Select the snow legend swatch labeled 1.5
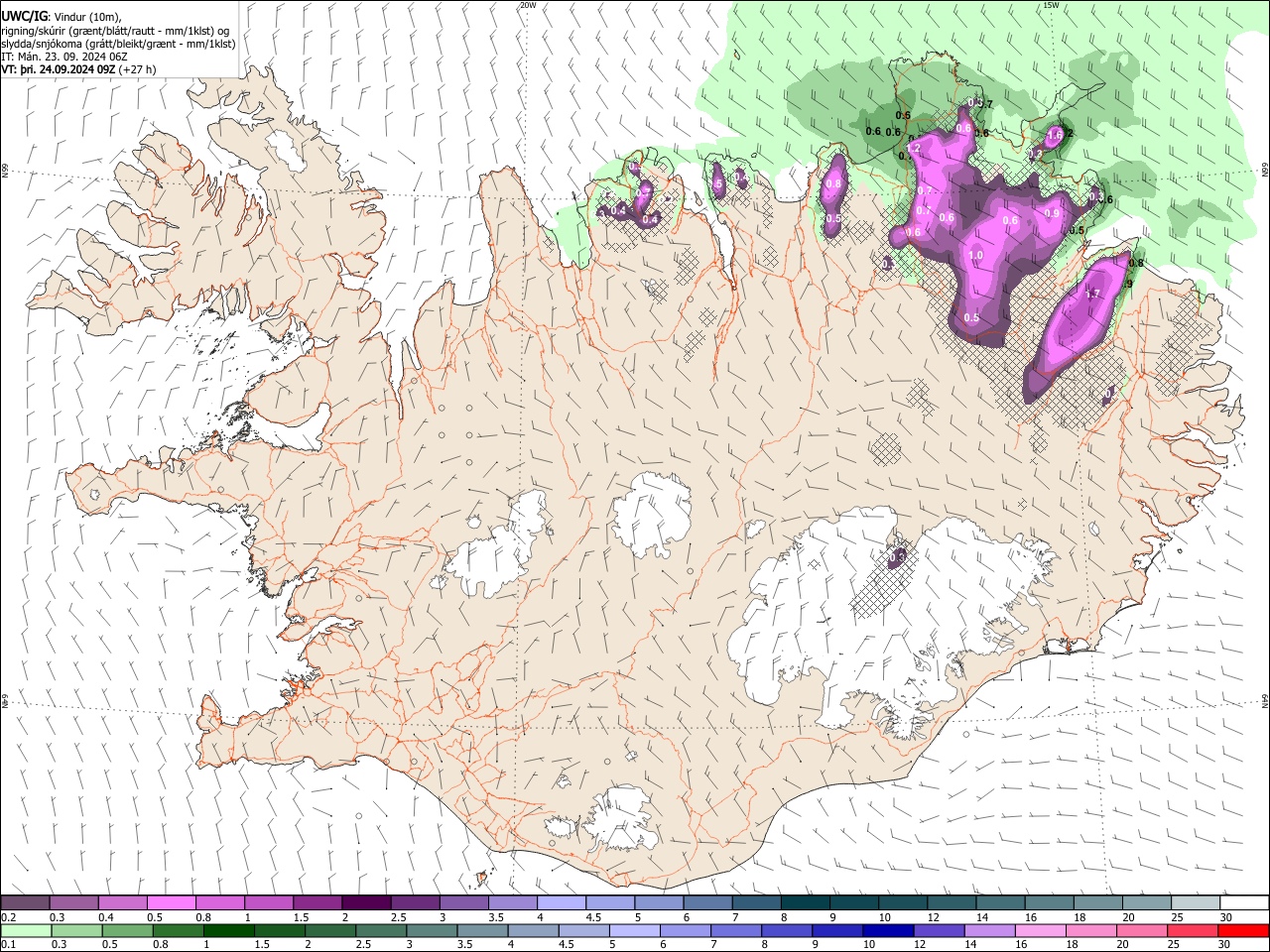This screenshot has width=1270, height=952. click(317, 903)
